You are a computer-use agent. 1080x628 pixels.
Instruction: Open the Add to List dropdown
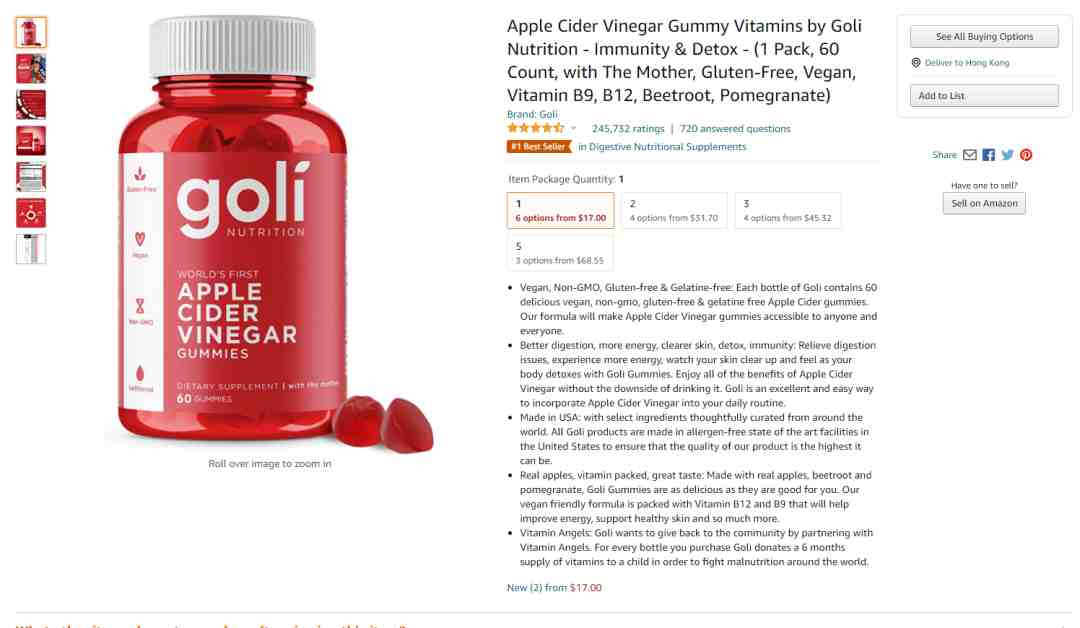984,96
